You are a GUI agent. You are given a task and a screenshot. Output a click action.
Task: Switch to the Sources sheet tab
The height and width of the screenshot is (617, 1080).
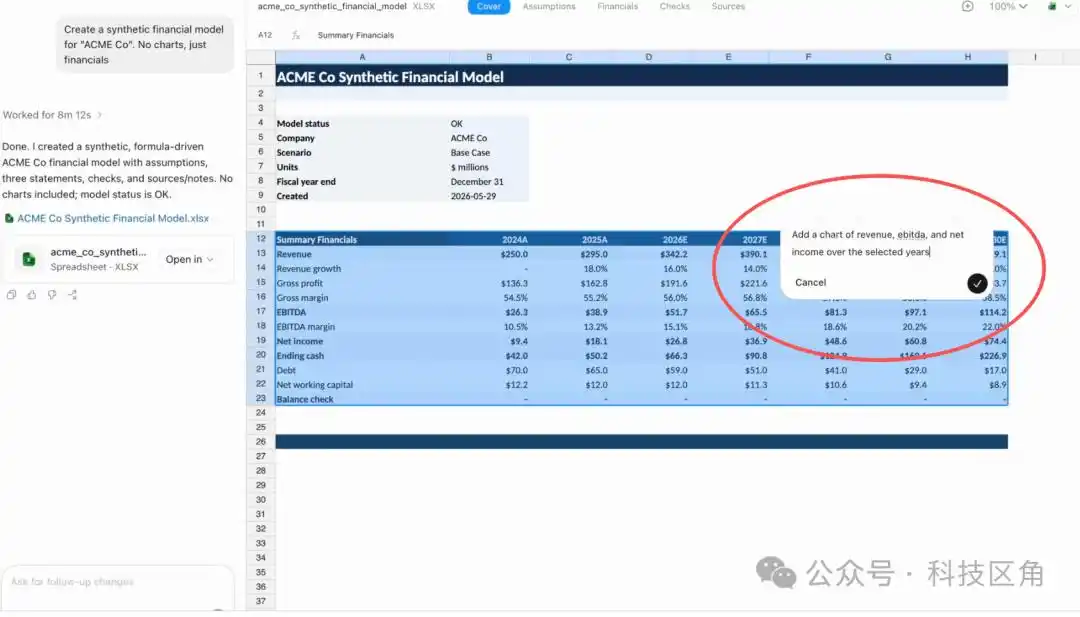(728, 6)
